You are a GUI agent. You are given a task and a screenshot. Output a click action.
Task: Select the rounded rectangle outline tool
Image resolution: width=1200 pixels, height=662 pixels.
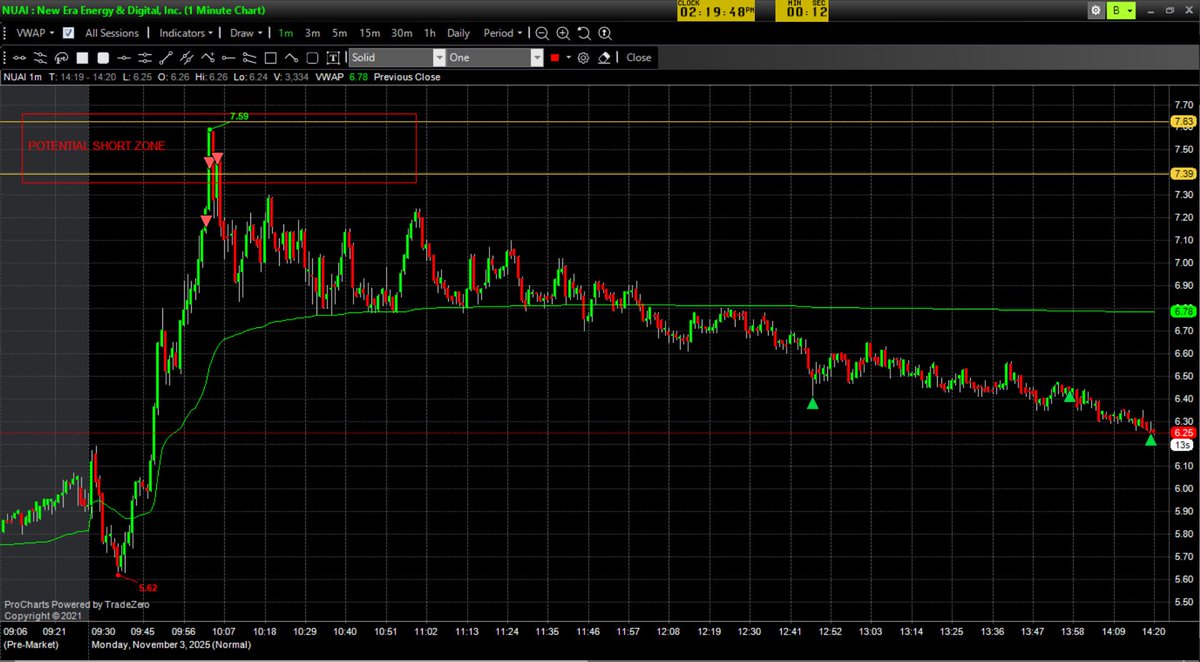(x=312, y=58)
